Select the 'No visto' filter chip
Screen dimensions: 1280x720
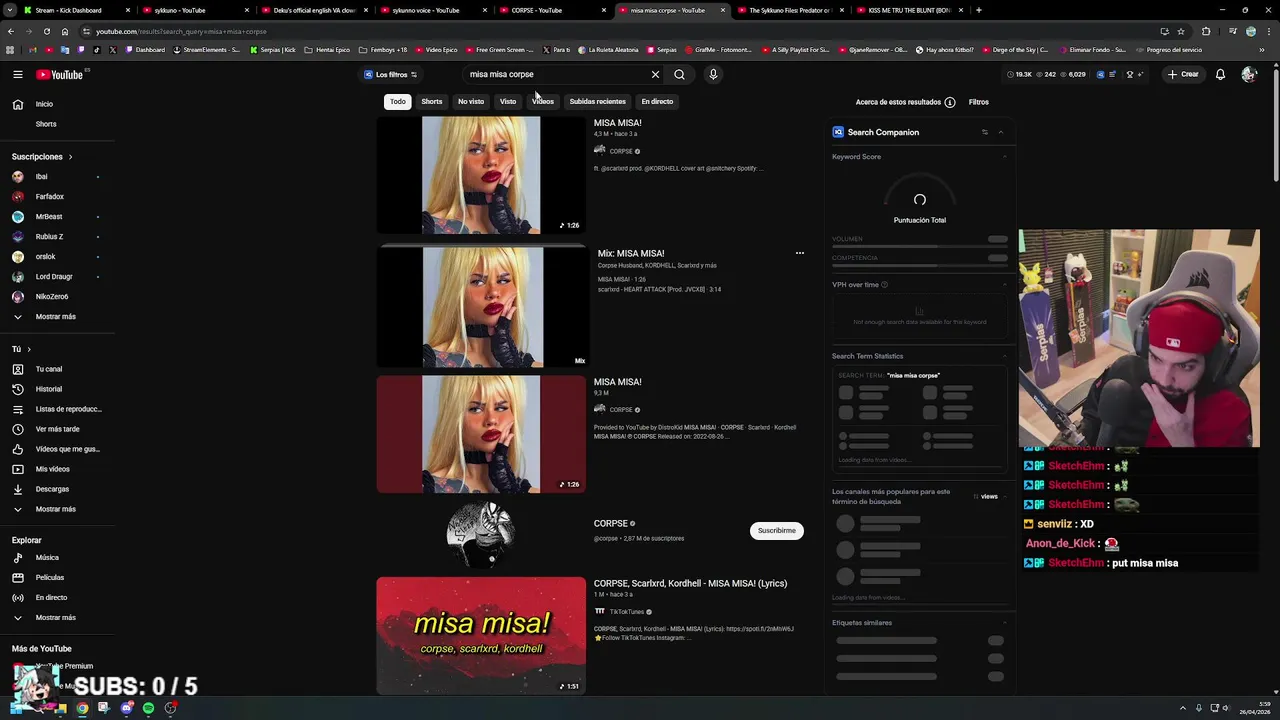pyautogui.click(x=470, y=101)
